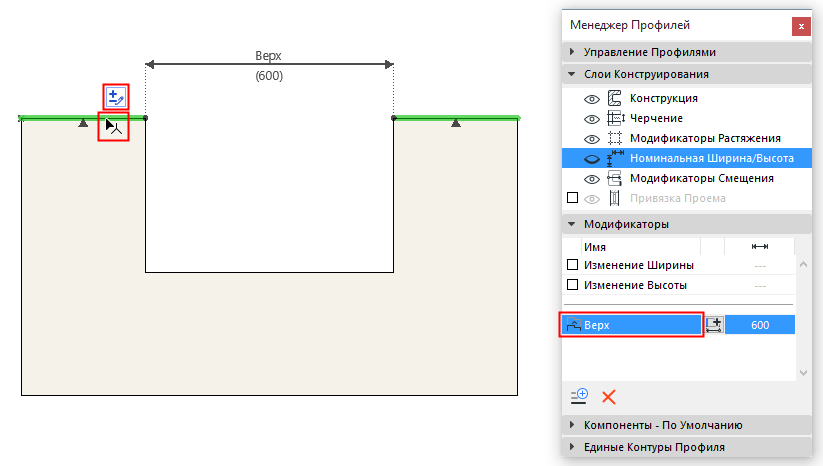
Task: Click the Имя column header
Action: 595,247
